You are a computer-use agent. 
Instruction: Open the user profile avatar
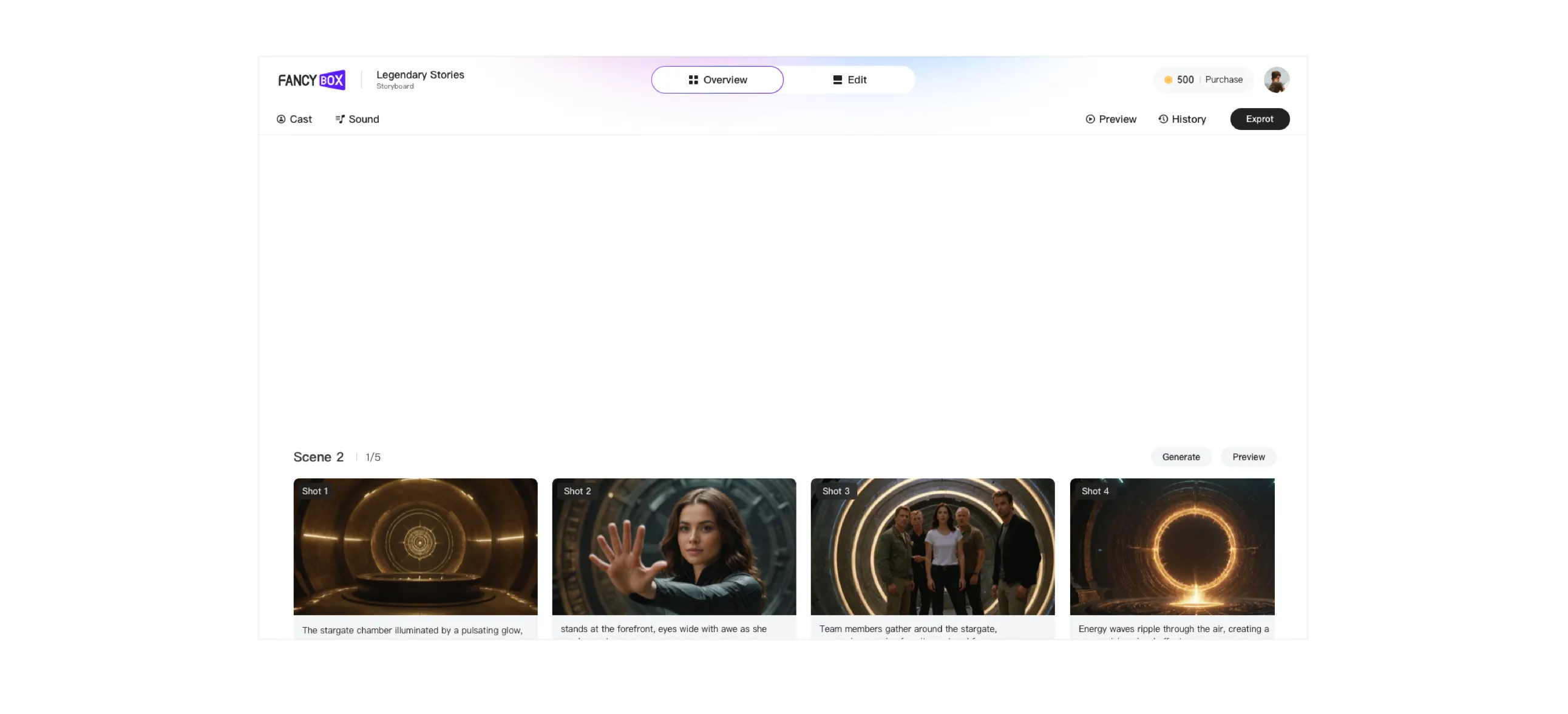[x=1277, y=80]
